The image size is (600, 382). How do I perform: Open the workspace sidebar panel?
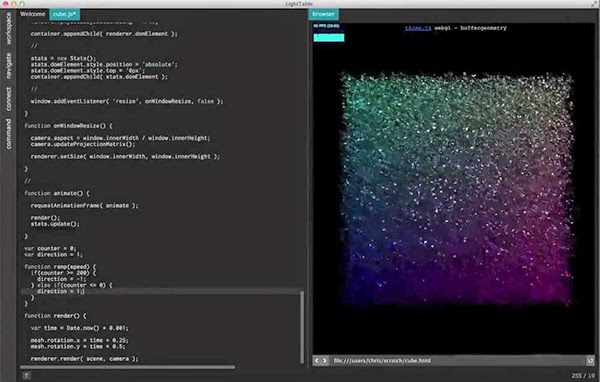pyautogui.click(x=8, y=28)
